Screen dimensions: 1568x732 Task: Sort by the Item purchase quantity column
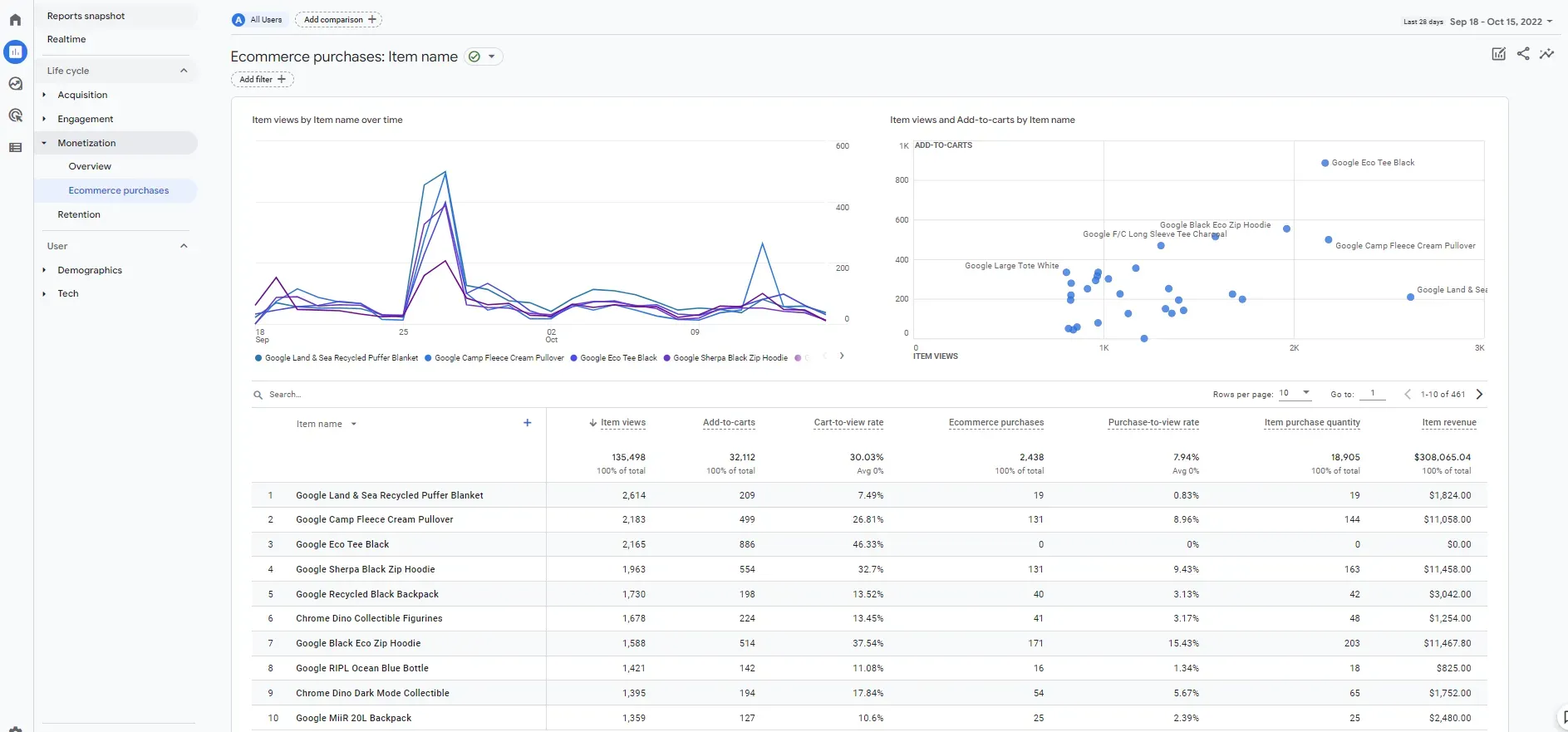pos(1312,423)
